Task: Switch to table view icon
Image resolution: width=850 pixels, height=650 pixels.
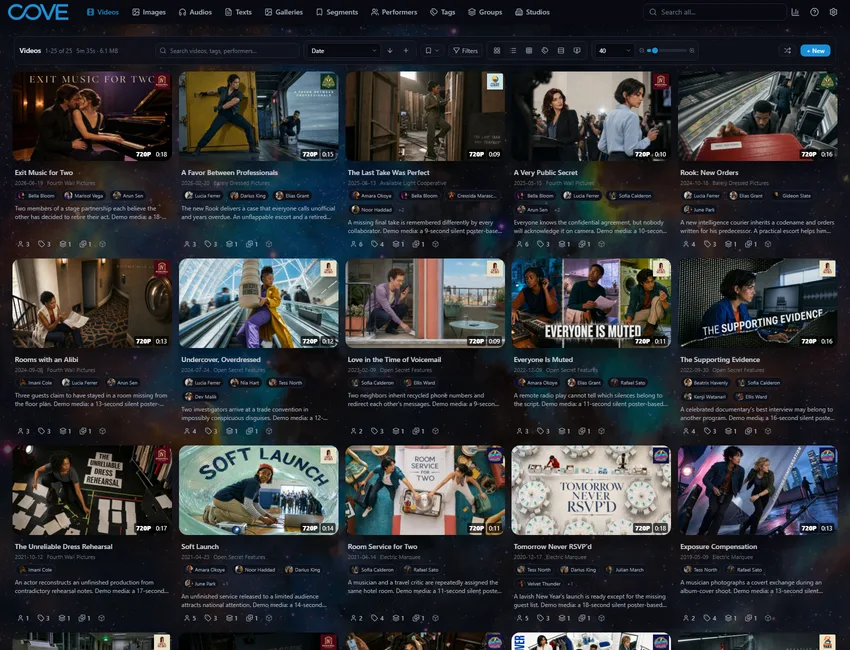Action: [x=529, y=50]
